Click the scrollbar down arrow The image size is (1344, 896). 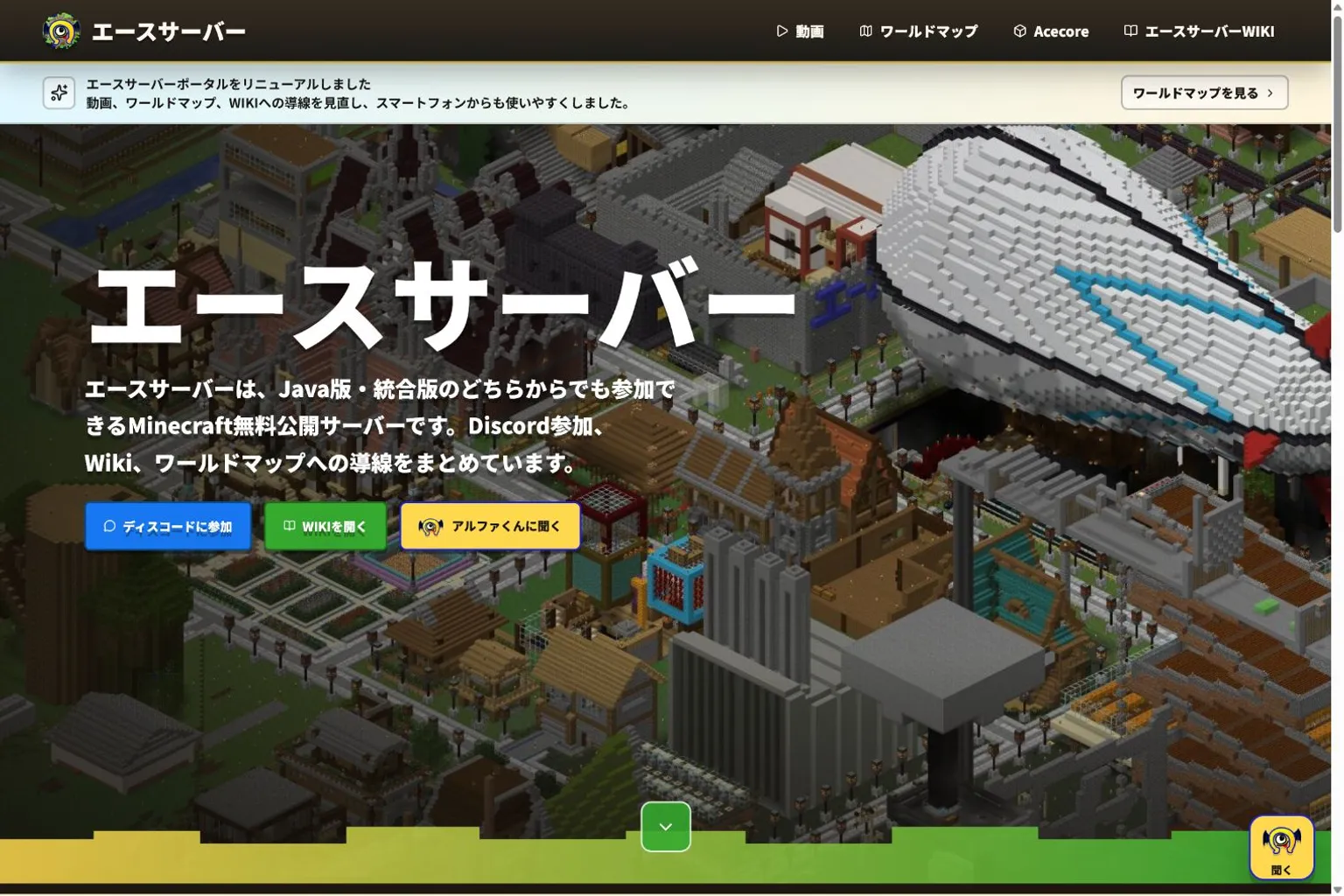pyautogui.click(x=1337, y=890)
